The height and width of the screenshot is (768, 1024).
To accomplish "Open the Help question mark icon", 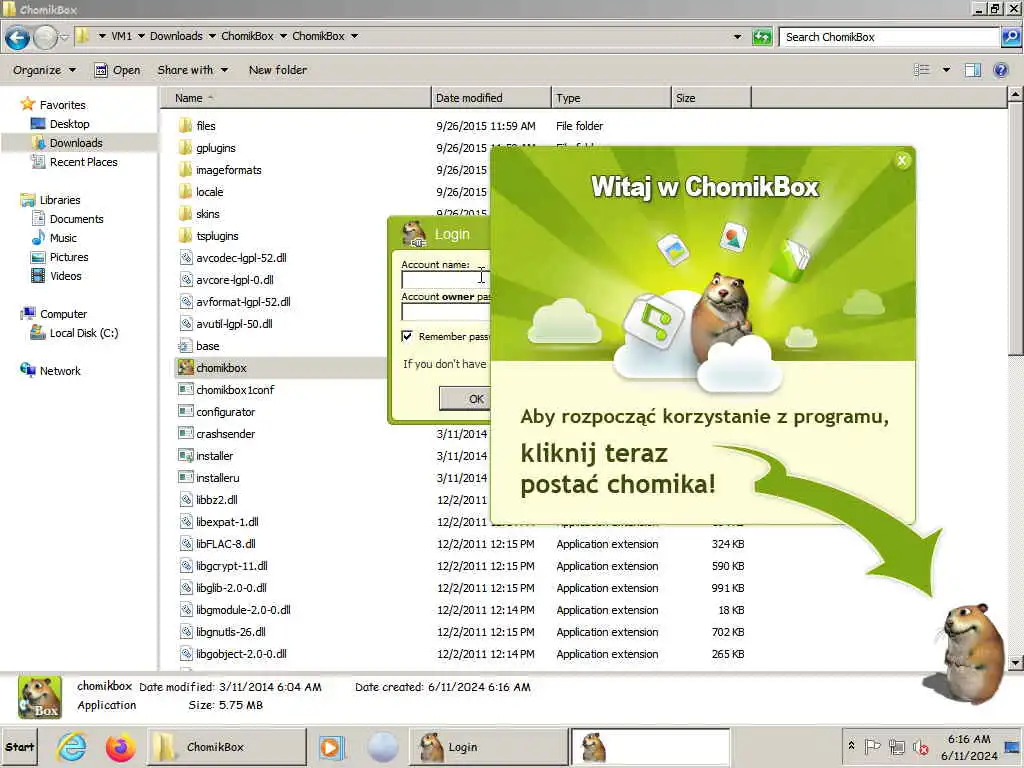I will (1000, 70).
